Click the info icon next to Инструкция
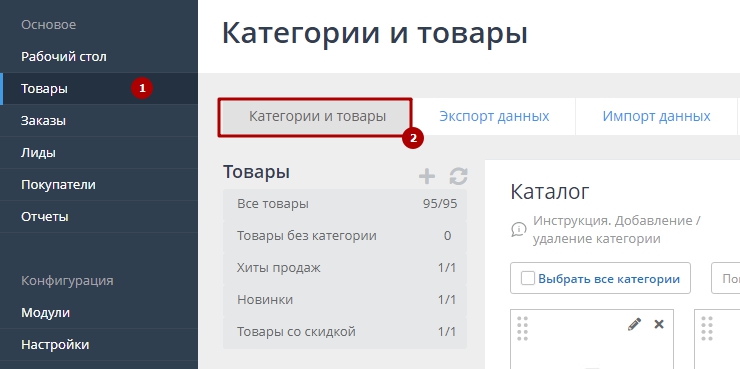 (x=519, y=229)
